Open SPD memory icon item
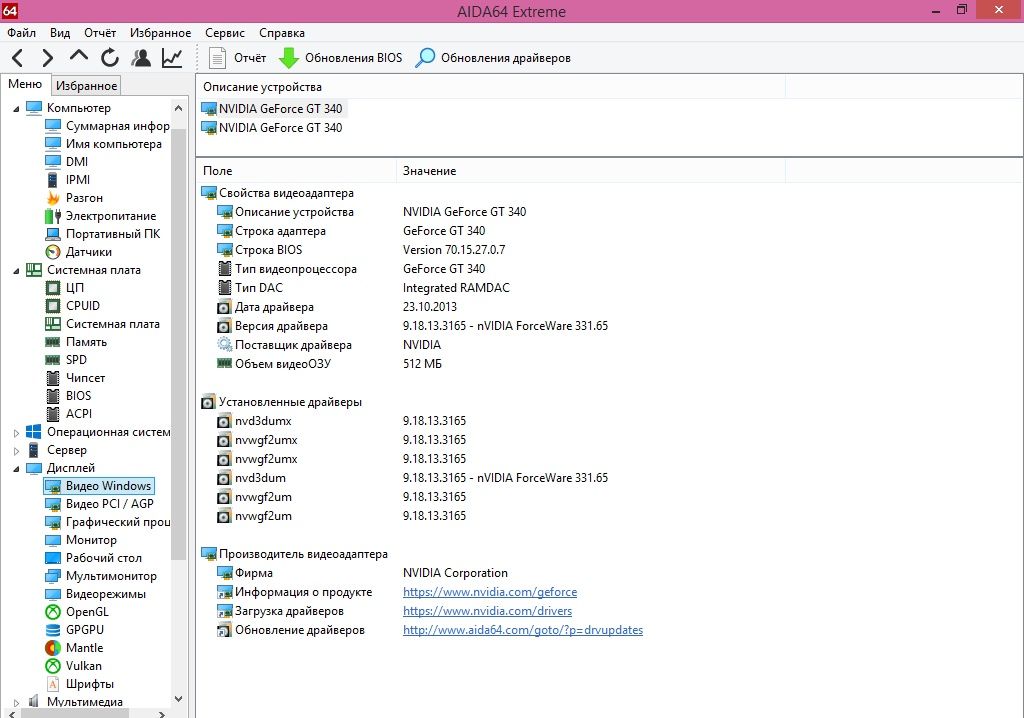Screen dimensions: 1024x718 53,360
